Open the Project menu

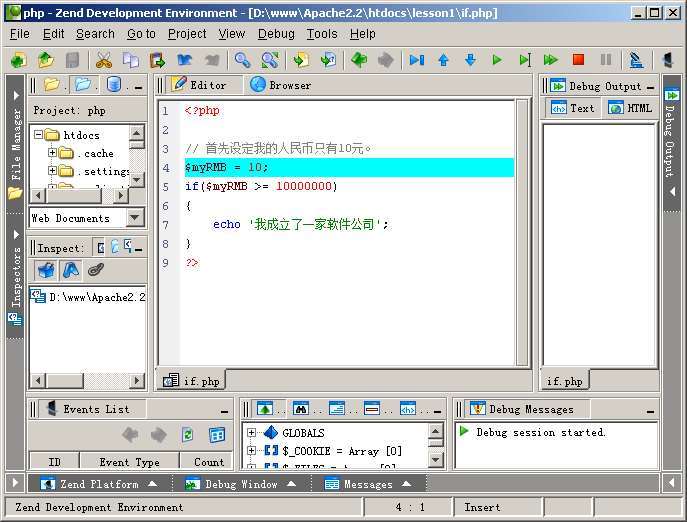pos(187,34)
